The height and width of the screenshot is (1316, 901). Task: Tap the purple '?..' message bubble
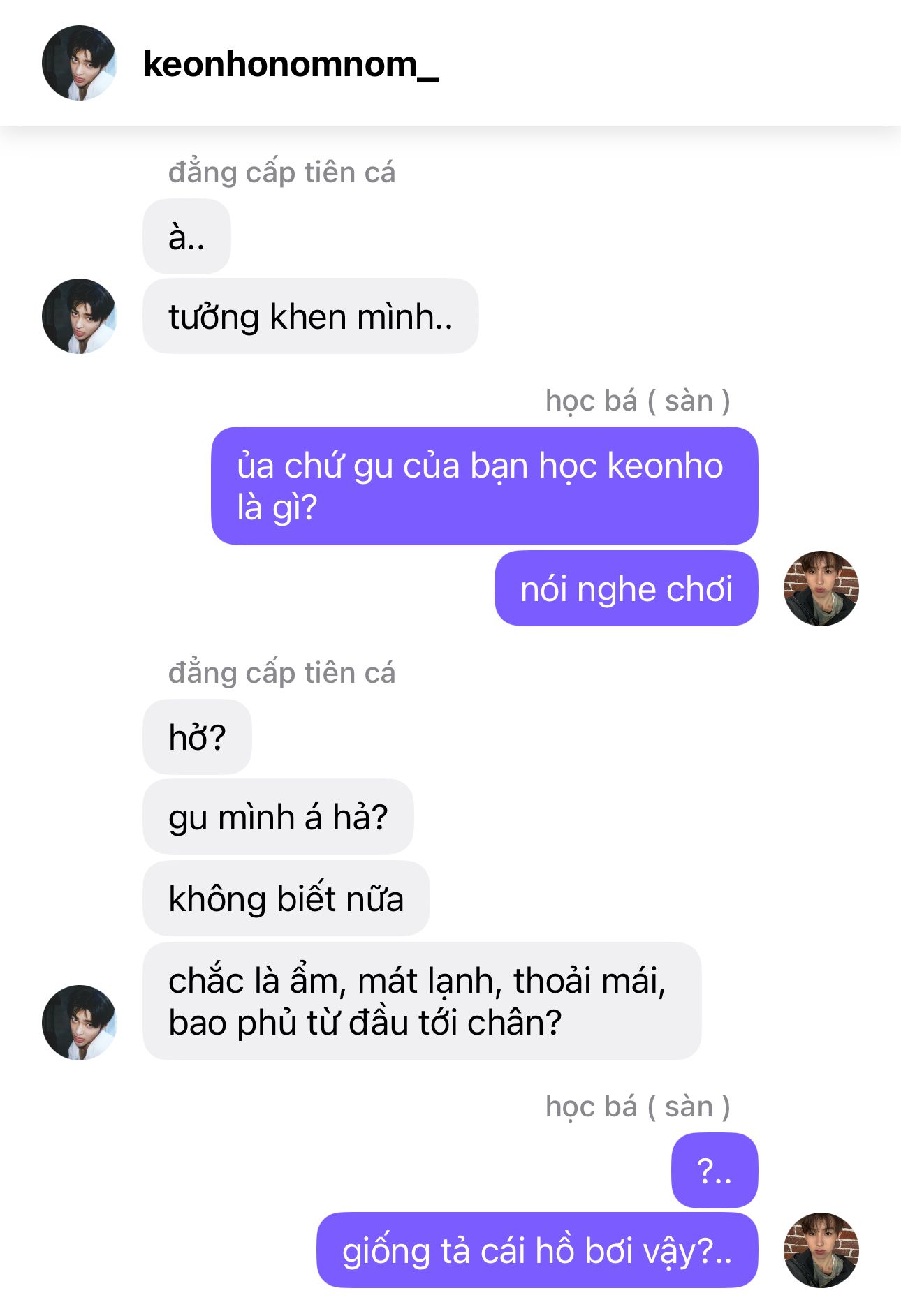(x=715, y=1171)
